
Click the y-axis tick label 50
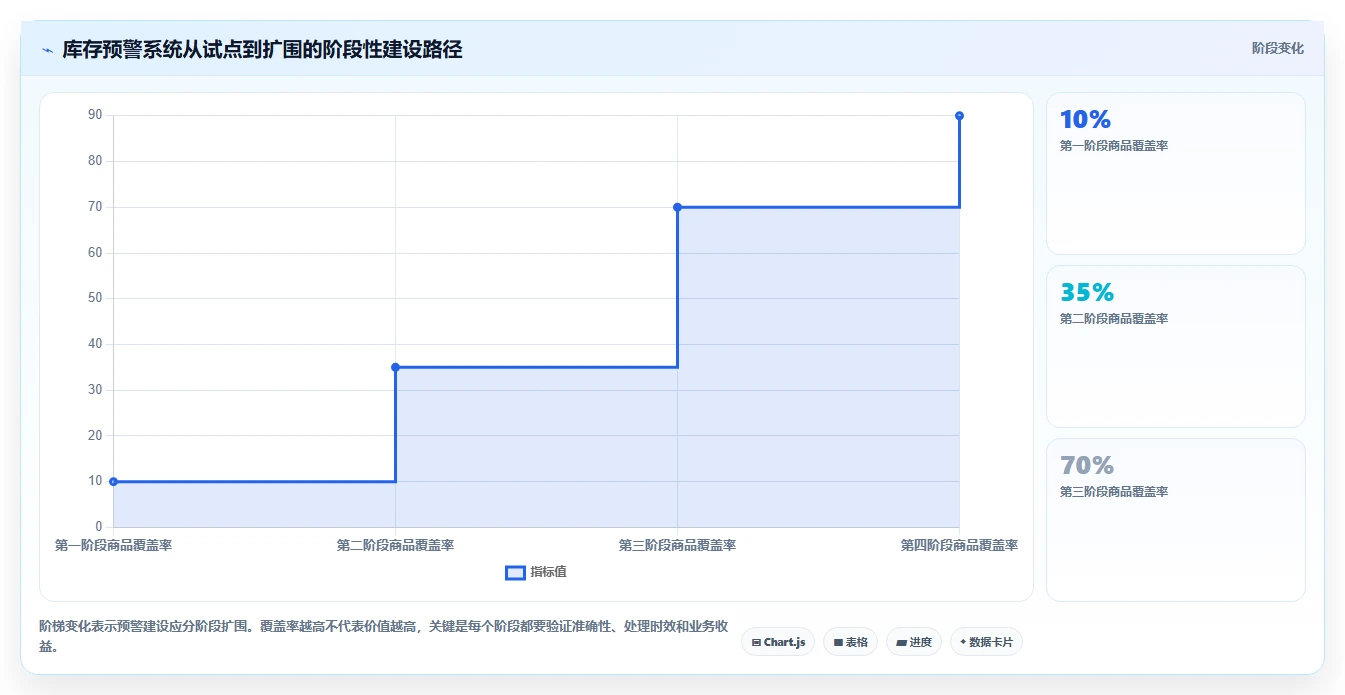(95, 298)
